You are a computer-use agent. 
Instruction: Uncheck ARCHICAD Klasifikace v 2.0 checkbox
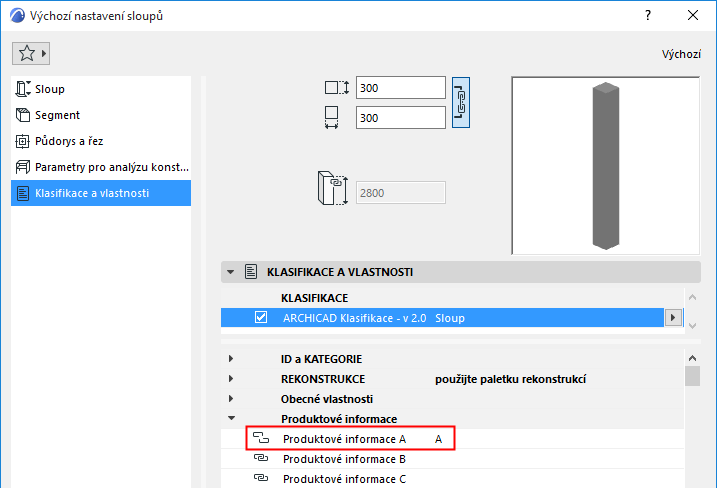pos(261,317)
